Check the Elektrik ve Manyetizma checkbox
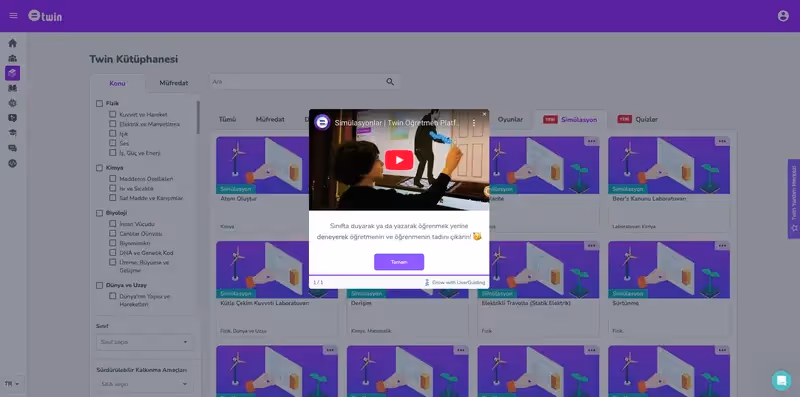 tap(112, 124)
